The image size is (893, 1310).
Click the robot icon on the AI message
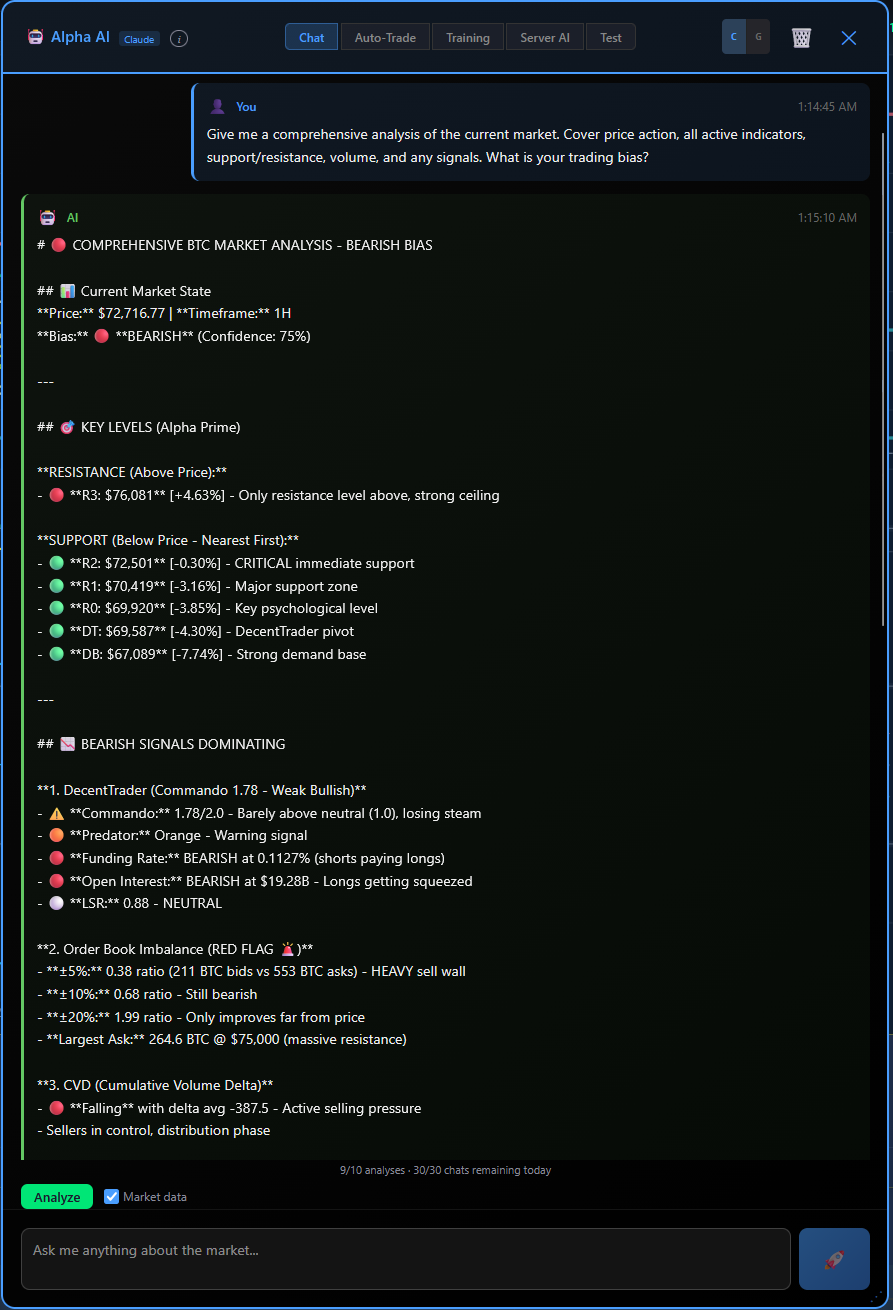[x=46, y=217]
